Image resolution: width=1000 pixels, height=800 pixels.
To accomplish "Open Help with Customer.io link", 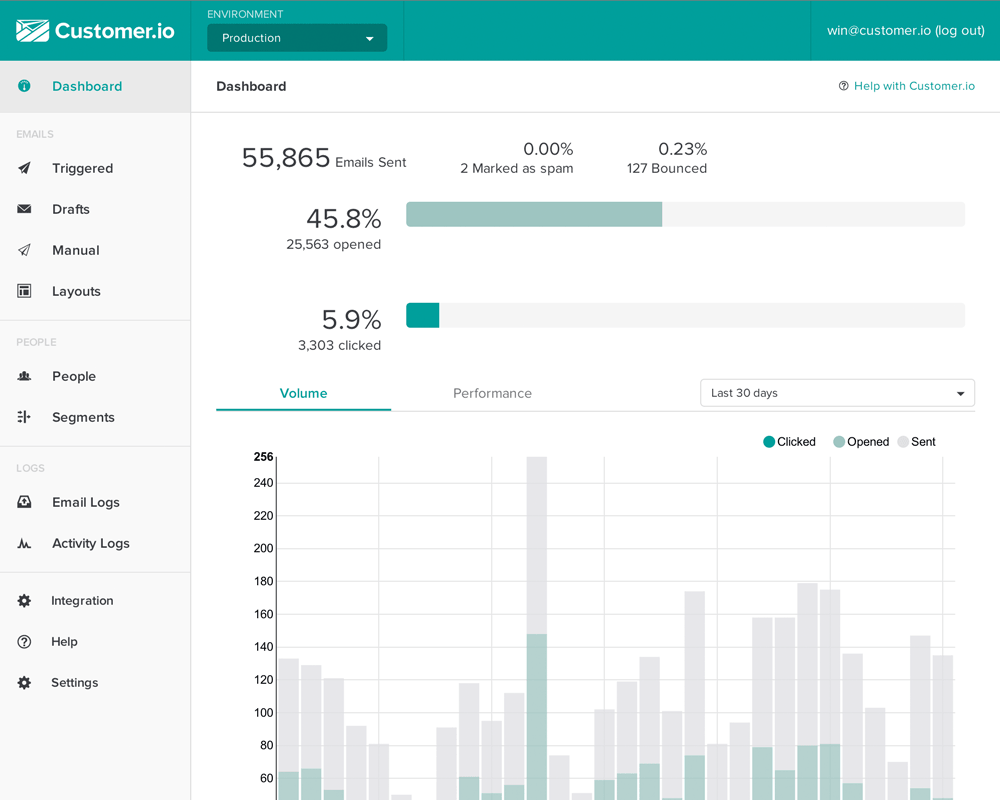I will click(906, 85).
